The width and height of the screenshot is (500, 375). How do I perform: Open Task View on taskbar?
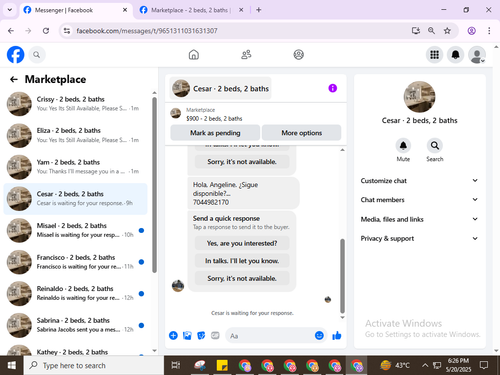176,365
